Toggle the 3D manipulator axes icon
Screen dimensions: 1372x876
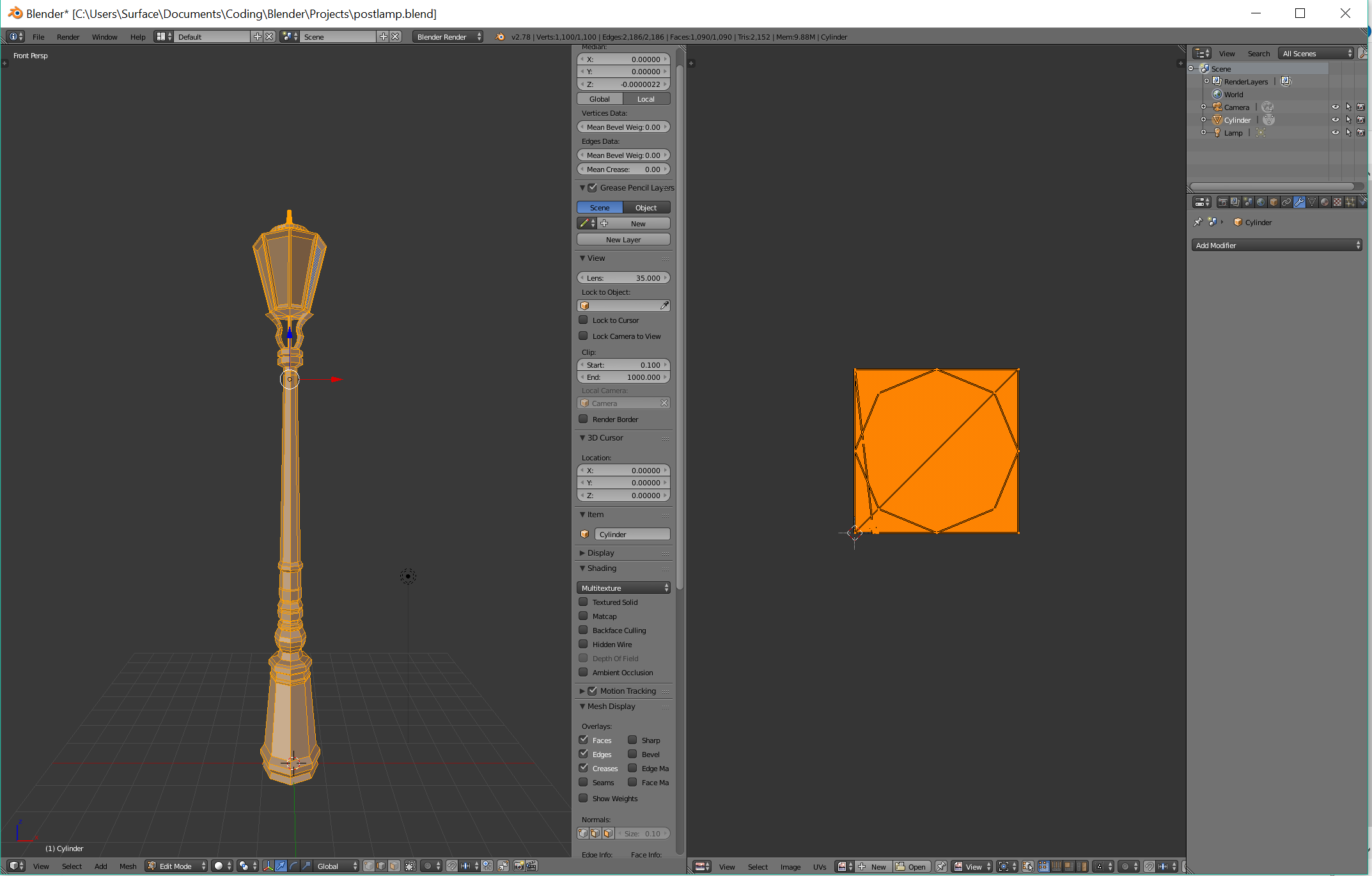(x=268, y=866)
